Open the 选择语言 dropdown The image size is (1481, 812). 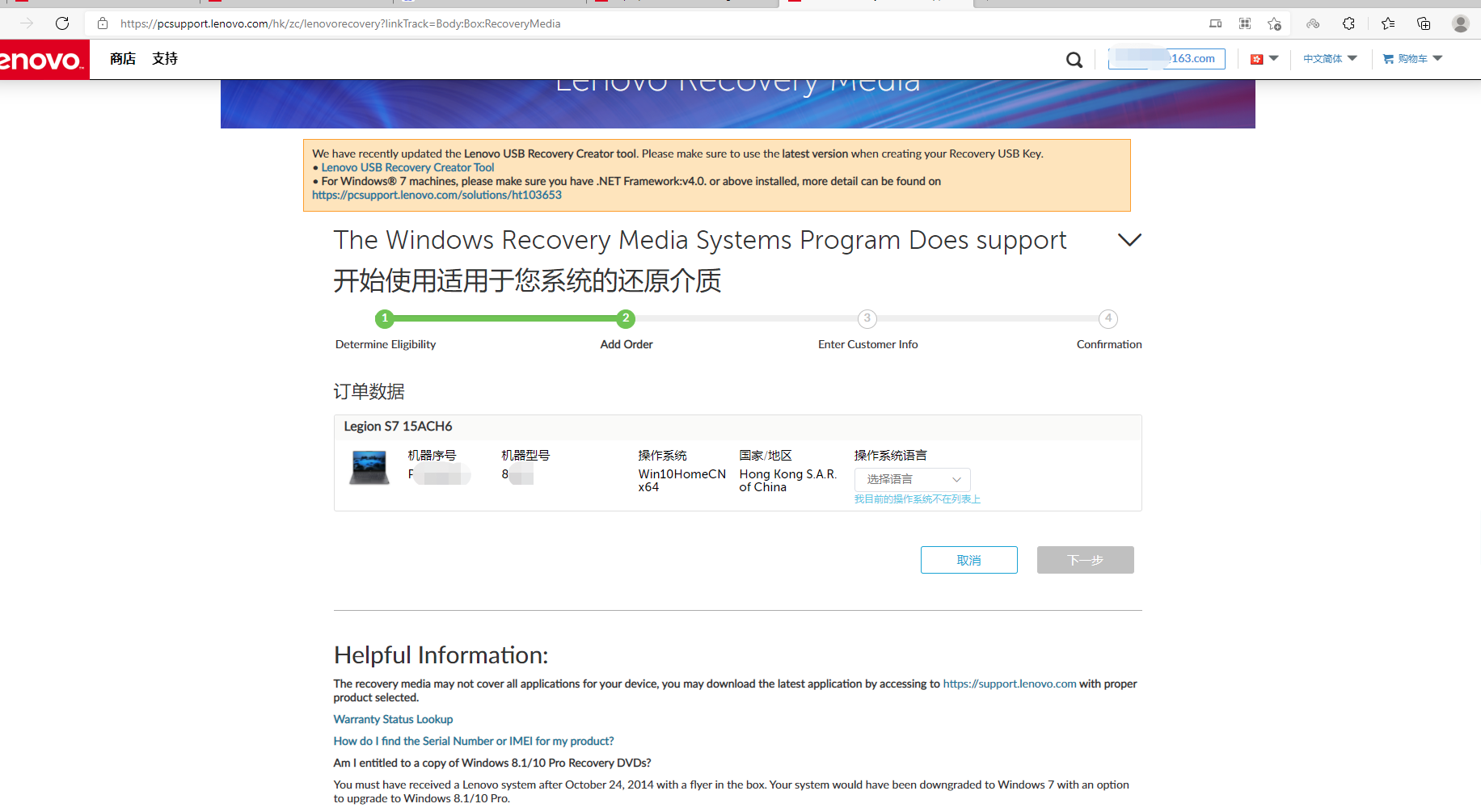pos(912,479)
